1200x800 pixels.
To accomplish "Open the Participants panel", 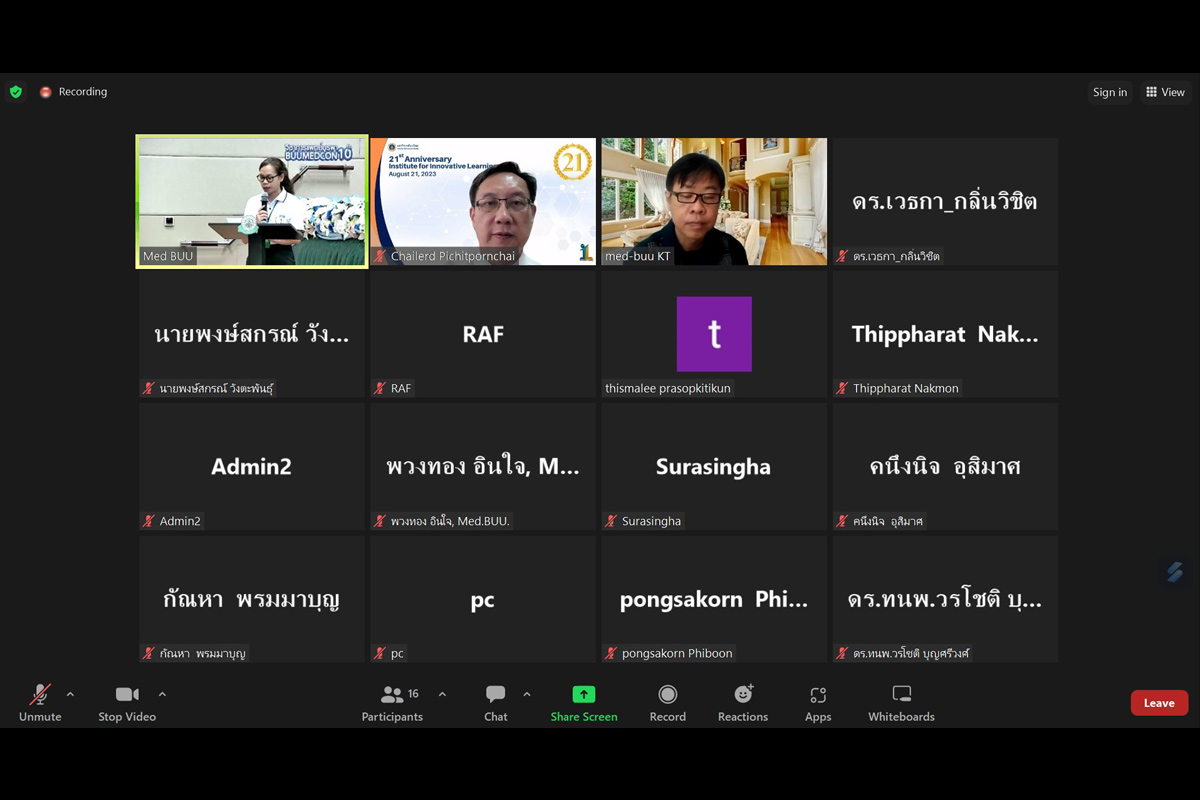I will 392,703.
